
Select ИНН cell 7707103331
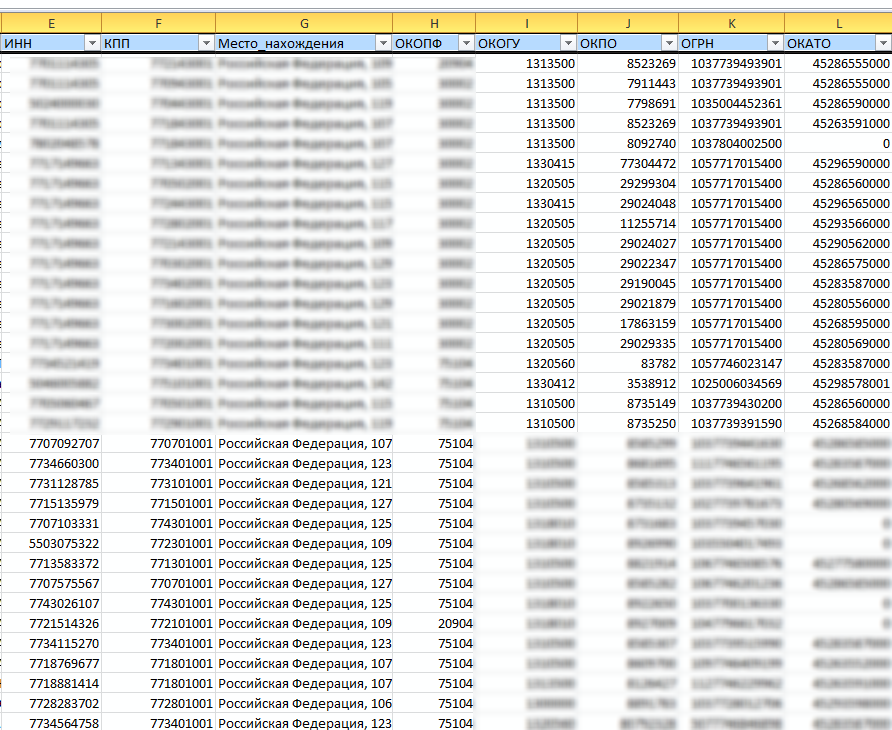pos(51,523)
